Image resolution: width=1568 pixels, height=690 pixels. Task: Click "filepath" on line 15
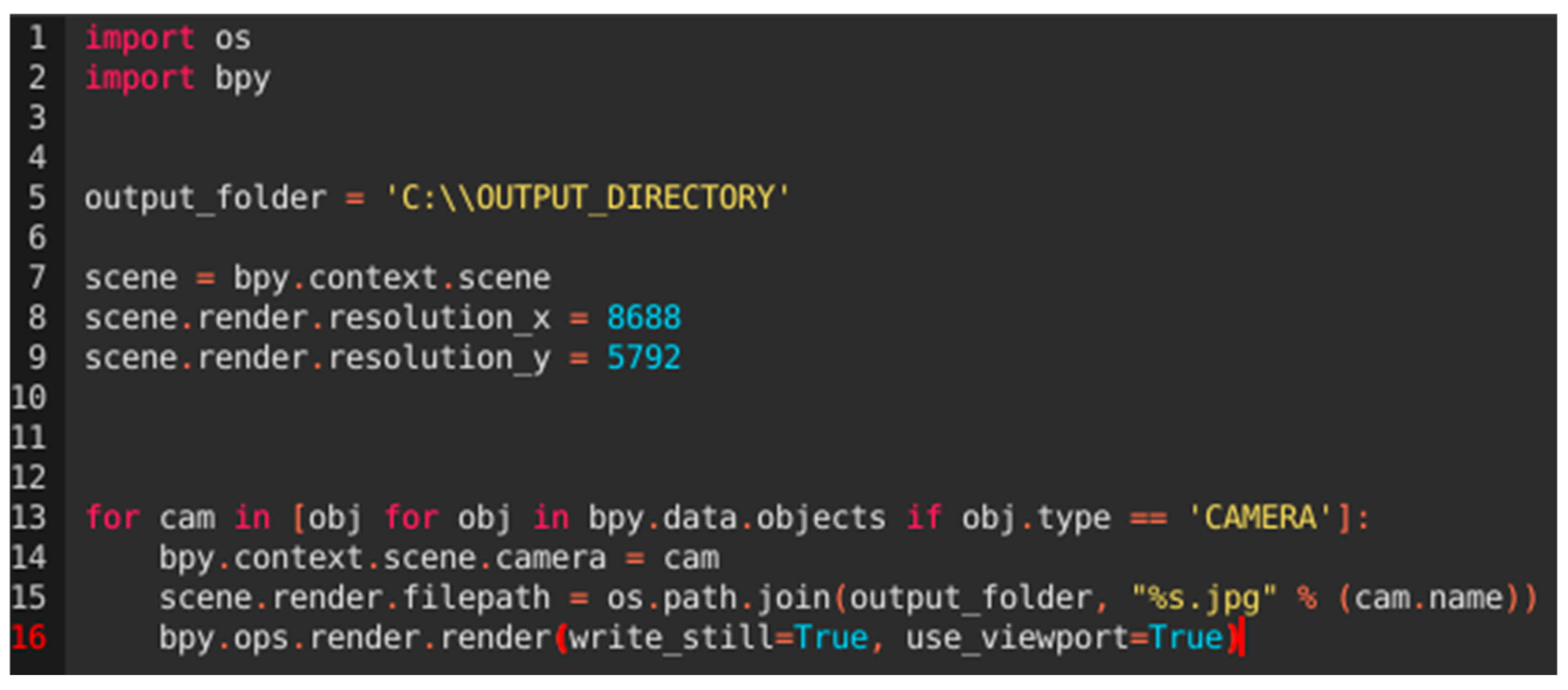click(476, 597)
